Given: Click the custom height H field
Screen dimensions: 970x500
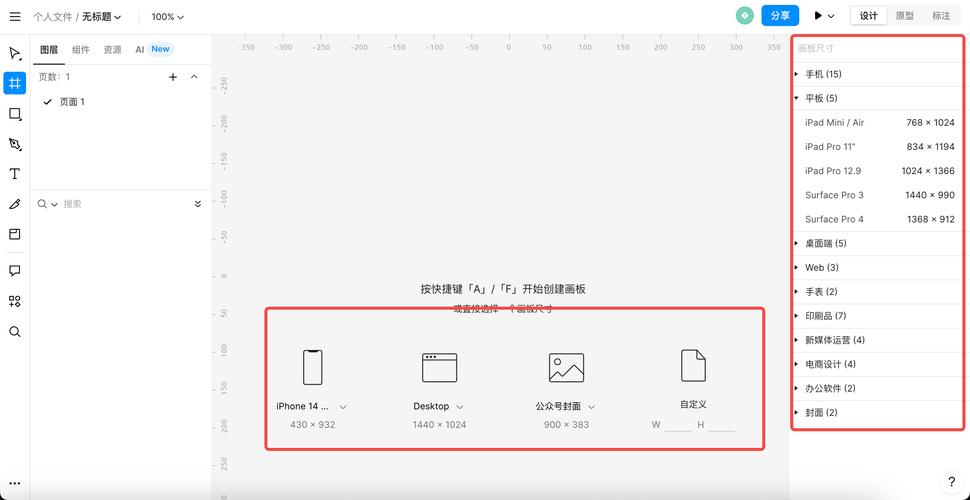Looking at the screenshot, I should pos(721,425).
